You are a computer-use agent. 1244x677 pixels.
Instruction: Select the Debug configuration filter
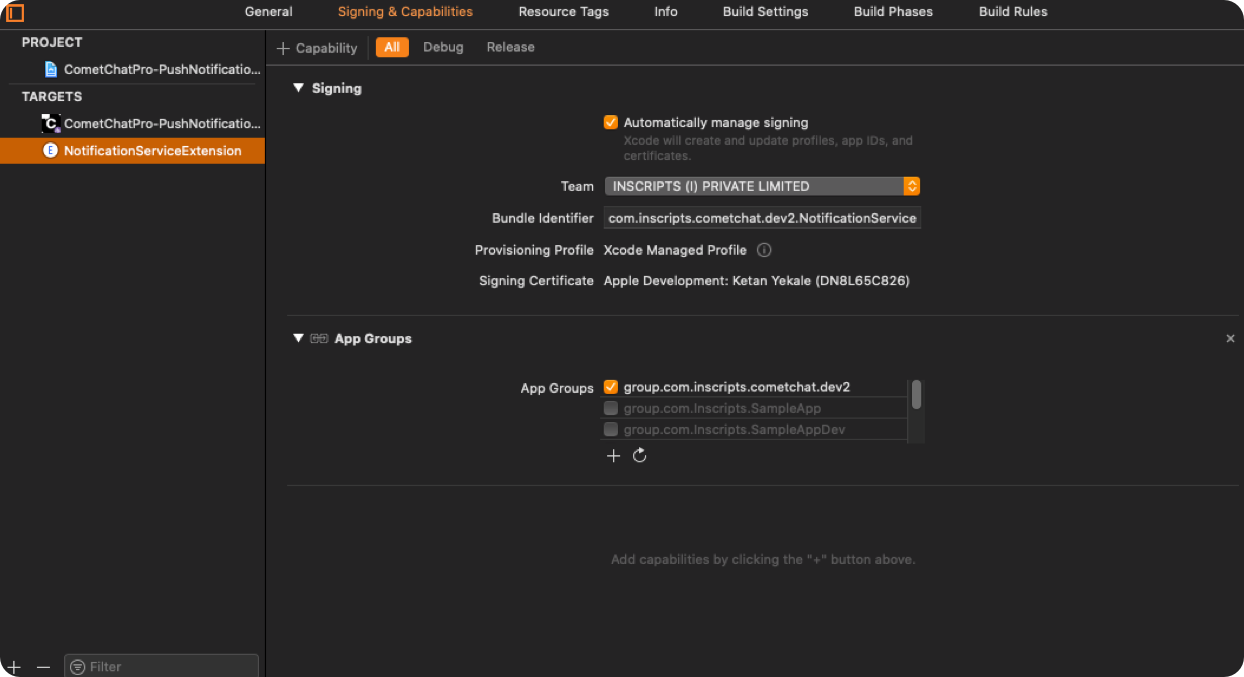tap(443, 47)
